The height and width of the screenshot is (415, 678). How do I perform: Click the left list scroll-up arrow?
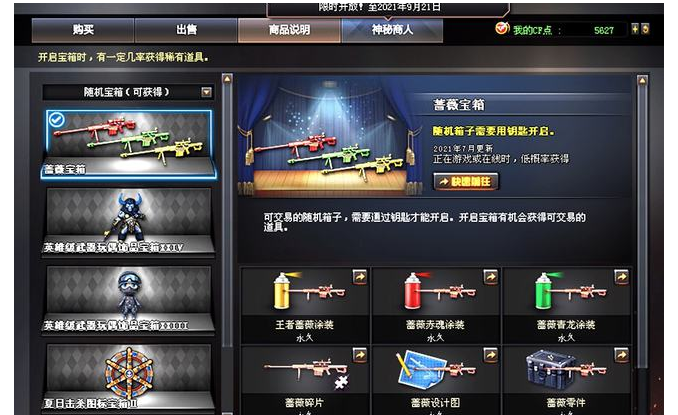pyautogui.click(x=227, y=79)
